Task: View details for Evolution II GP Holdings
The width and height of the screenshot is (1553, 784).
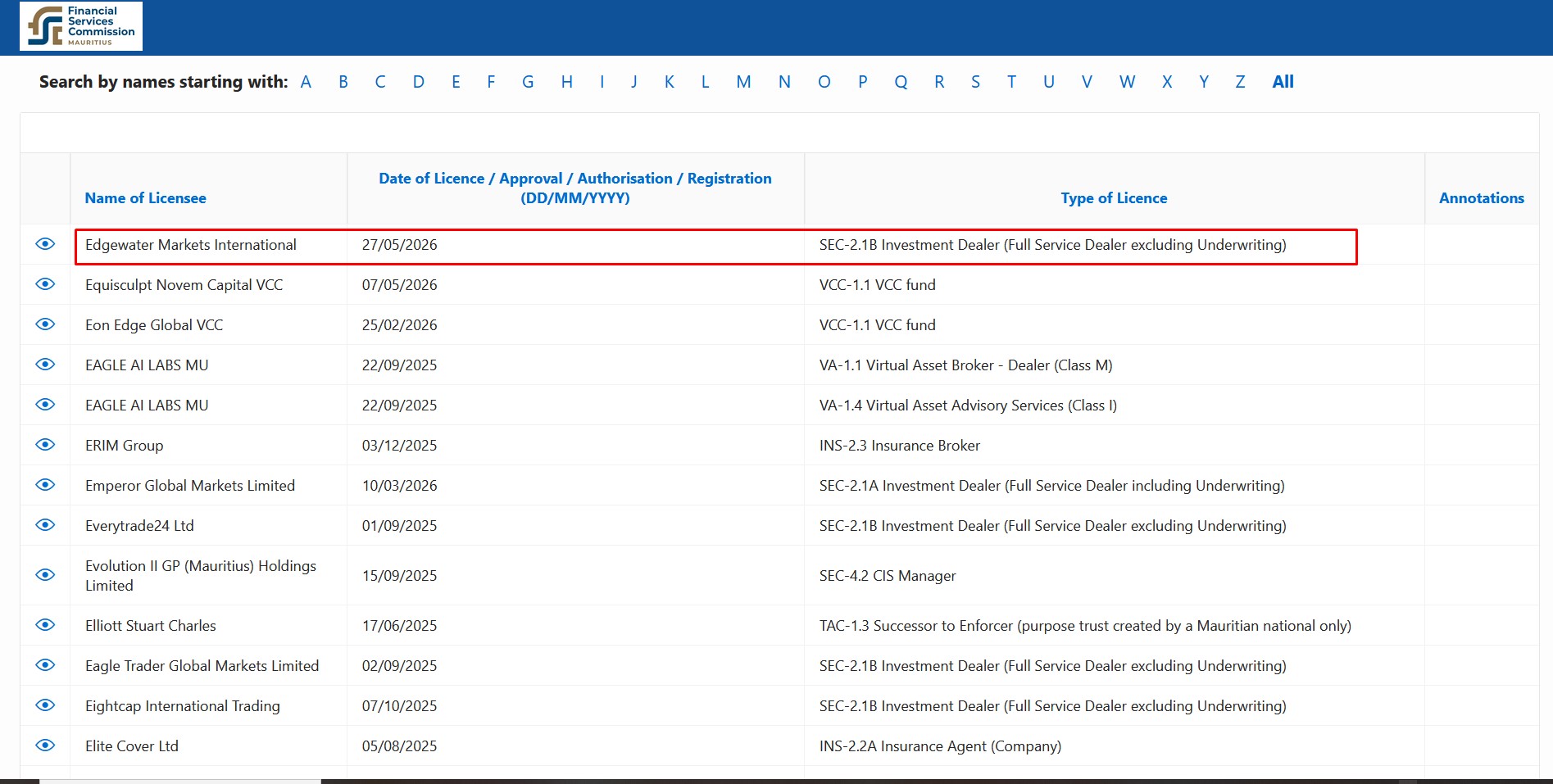Action: click(x=45, y=575)
